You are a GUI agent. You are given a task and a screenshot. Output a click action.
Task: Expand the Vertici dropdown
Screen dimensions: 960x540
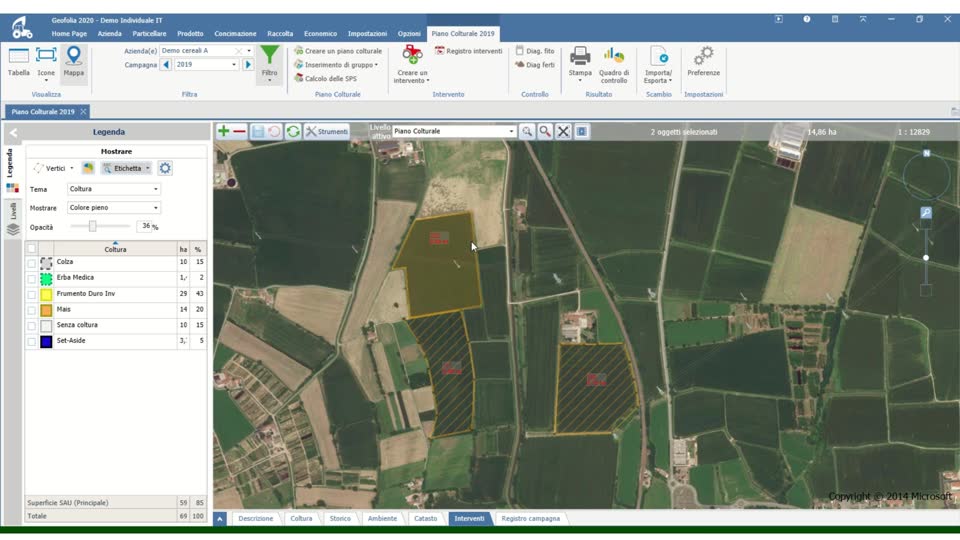point(72,168)
